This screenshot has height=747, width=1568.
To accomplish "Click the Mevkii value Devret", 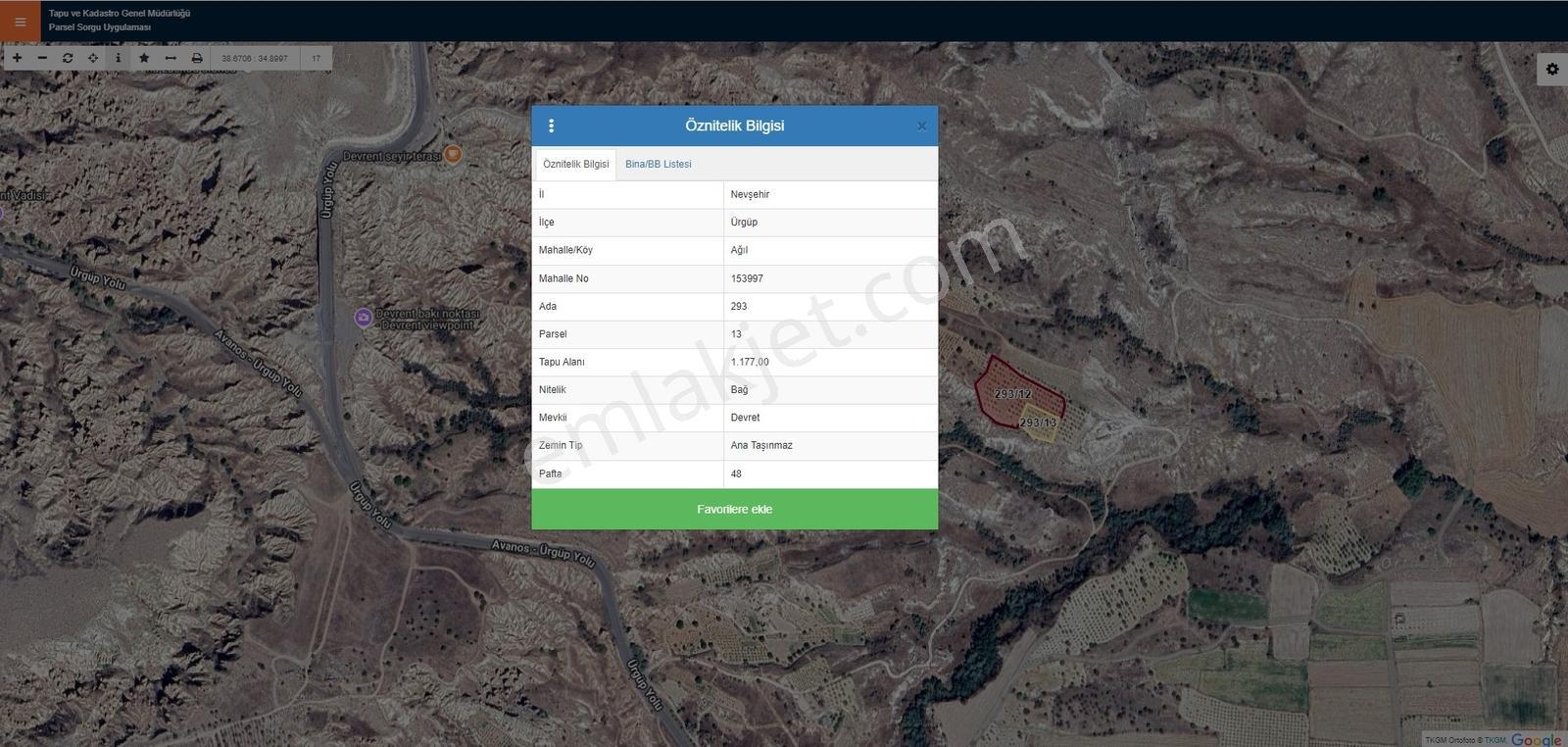I will pyautogui.click(x=745, y=418).
